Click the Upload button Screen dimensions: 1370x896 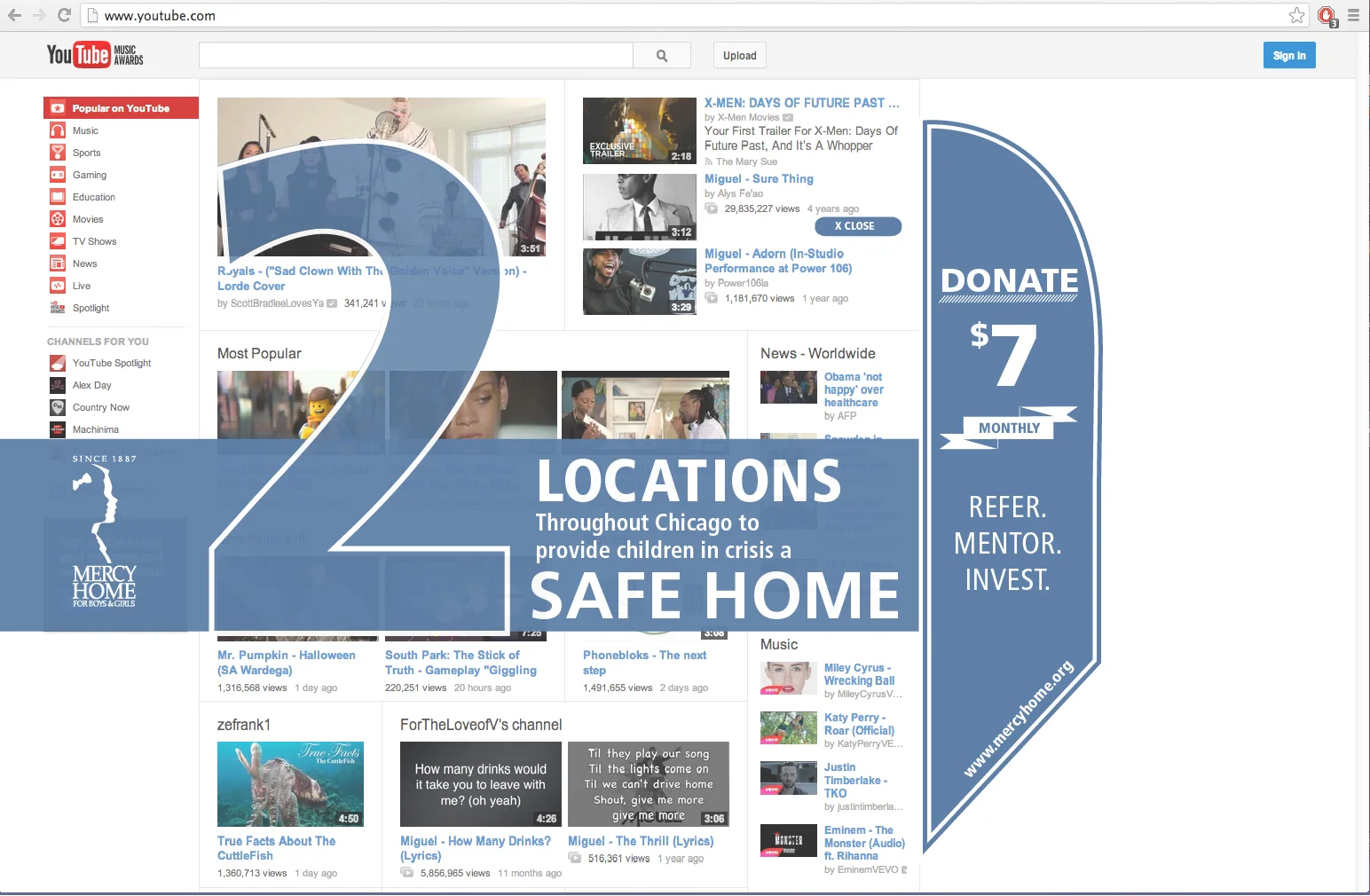click(740, 55)
